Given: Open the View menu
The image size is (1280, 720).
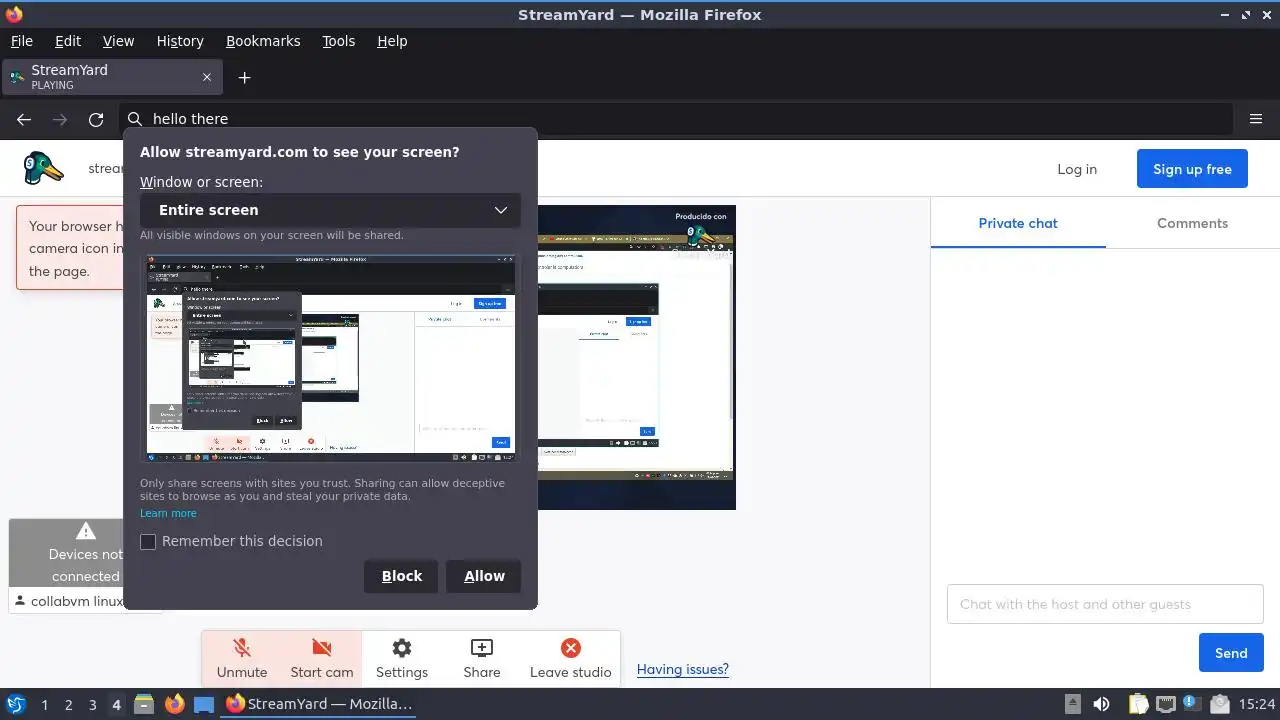Looking at the screenshot, I should coord(118,41).
